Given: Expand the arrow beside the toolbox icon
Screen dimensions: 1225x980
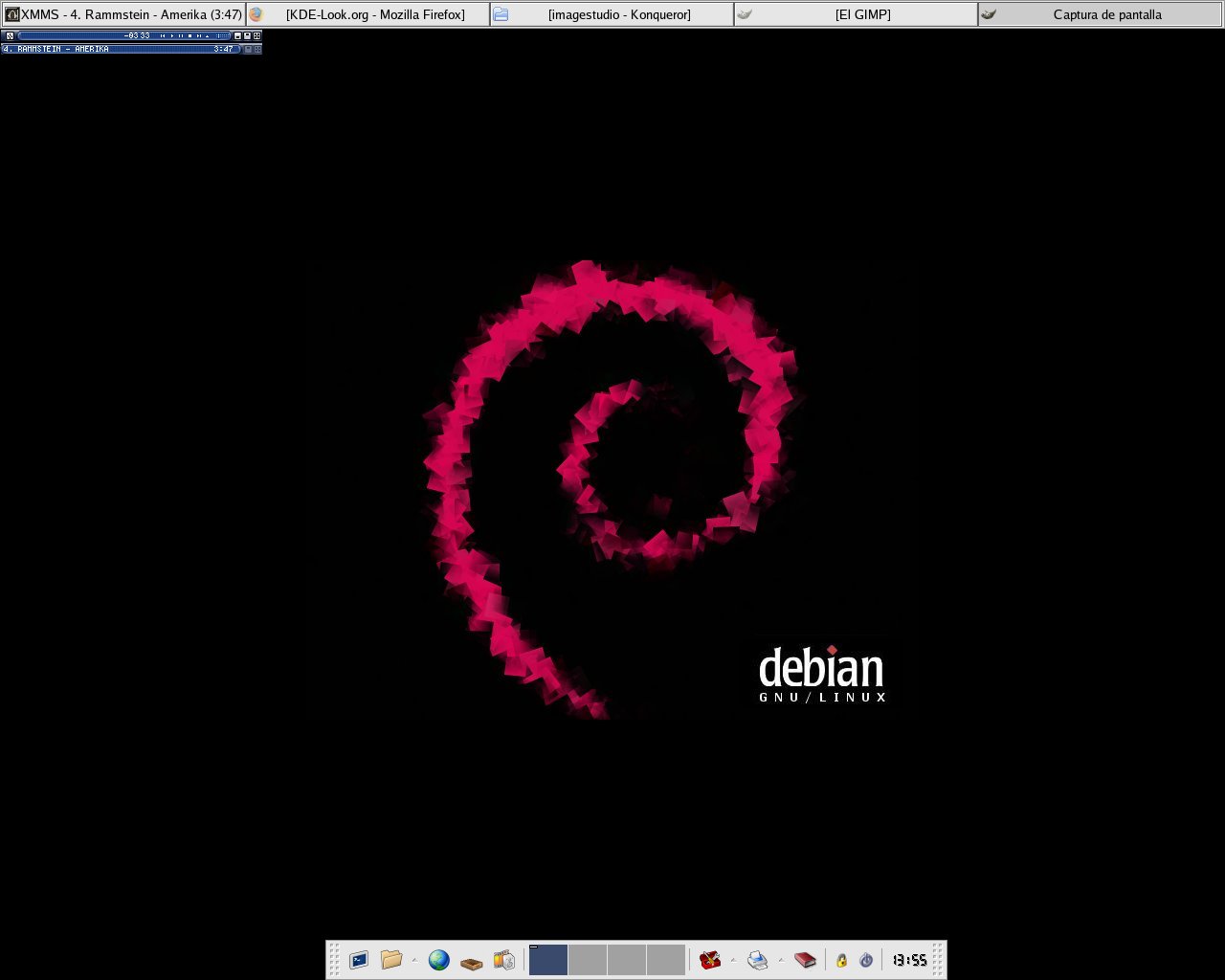Looking at the screenshot, I should click(732, 959).
